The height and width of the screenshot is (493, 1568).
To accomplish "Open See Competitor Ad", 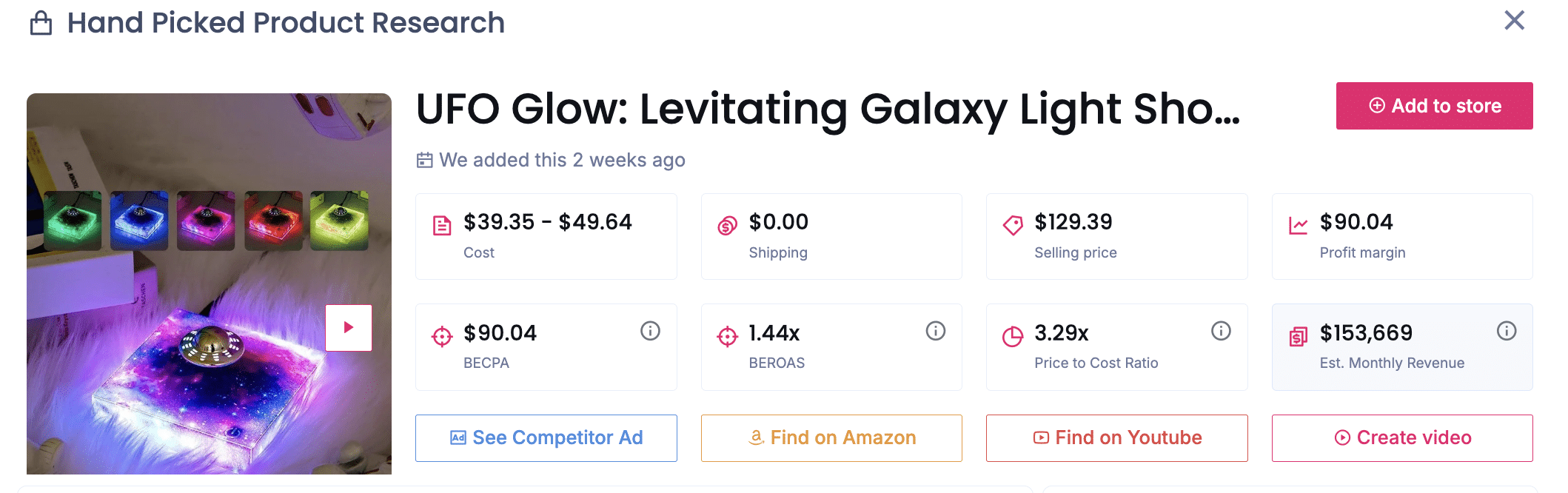I will pyautogui.click(x=546, y=438).
